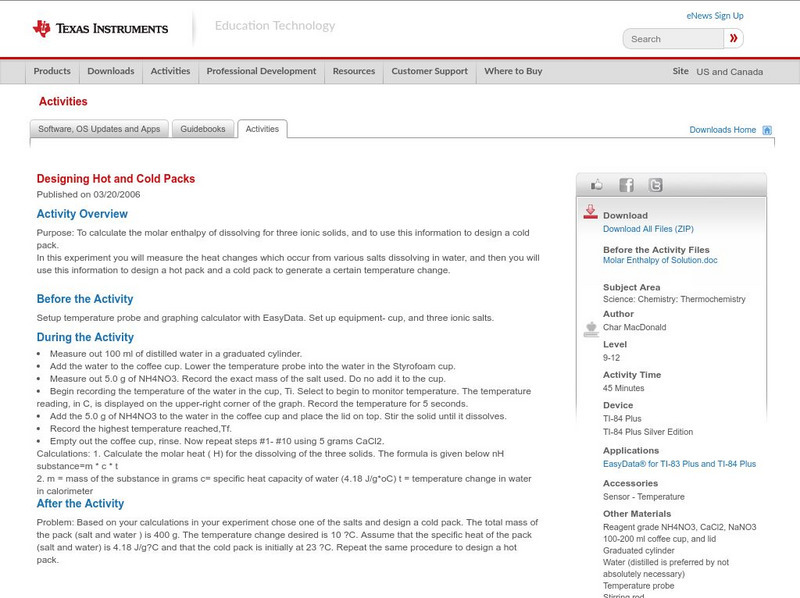
Task: Sign up for eNews
Action: (x=715, y=14)
